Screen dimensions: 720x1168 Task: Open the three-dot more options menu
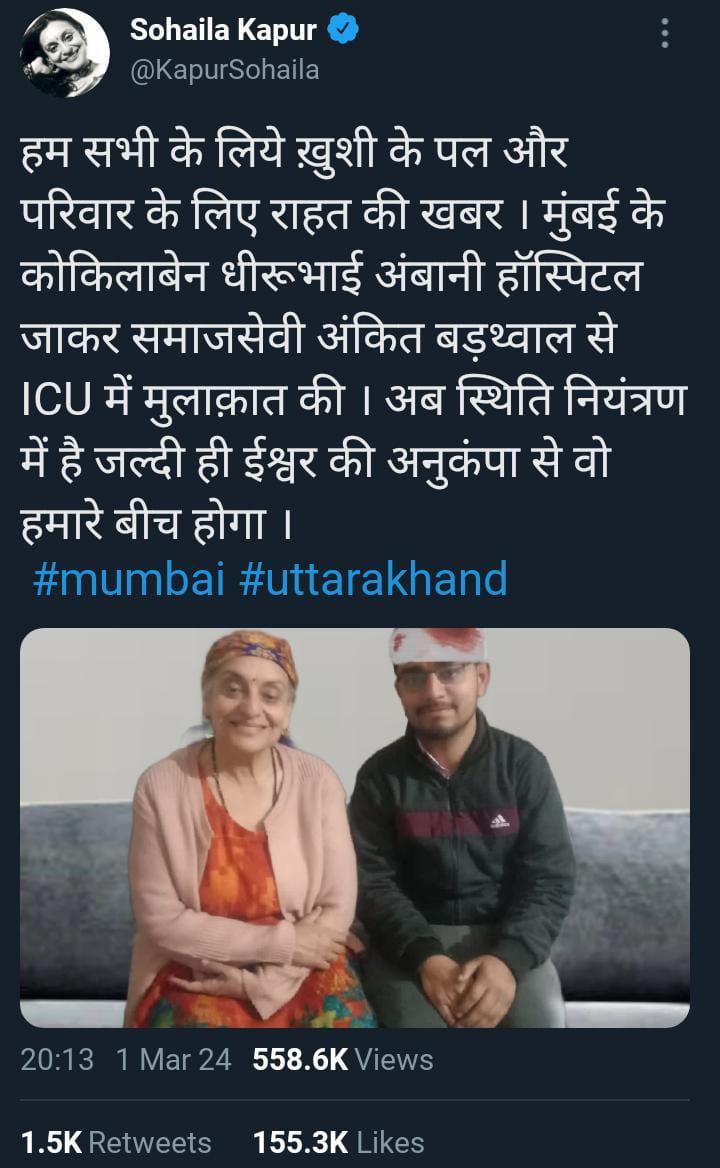664,34
